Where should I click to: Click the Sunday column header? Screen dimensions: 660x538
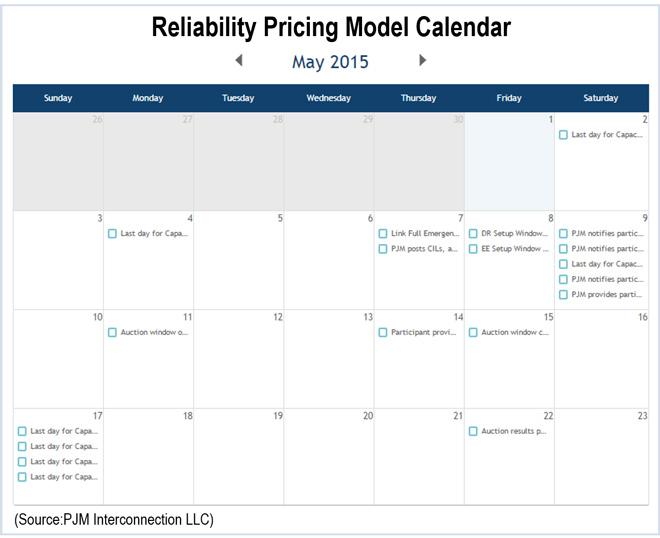tap(58, 98)
